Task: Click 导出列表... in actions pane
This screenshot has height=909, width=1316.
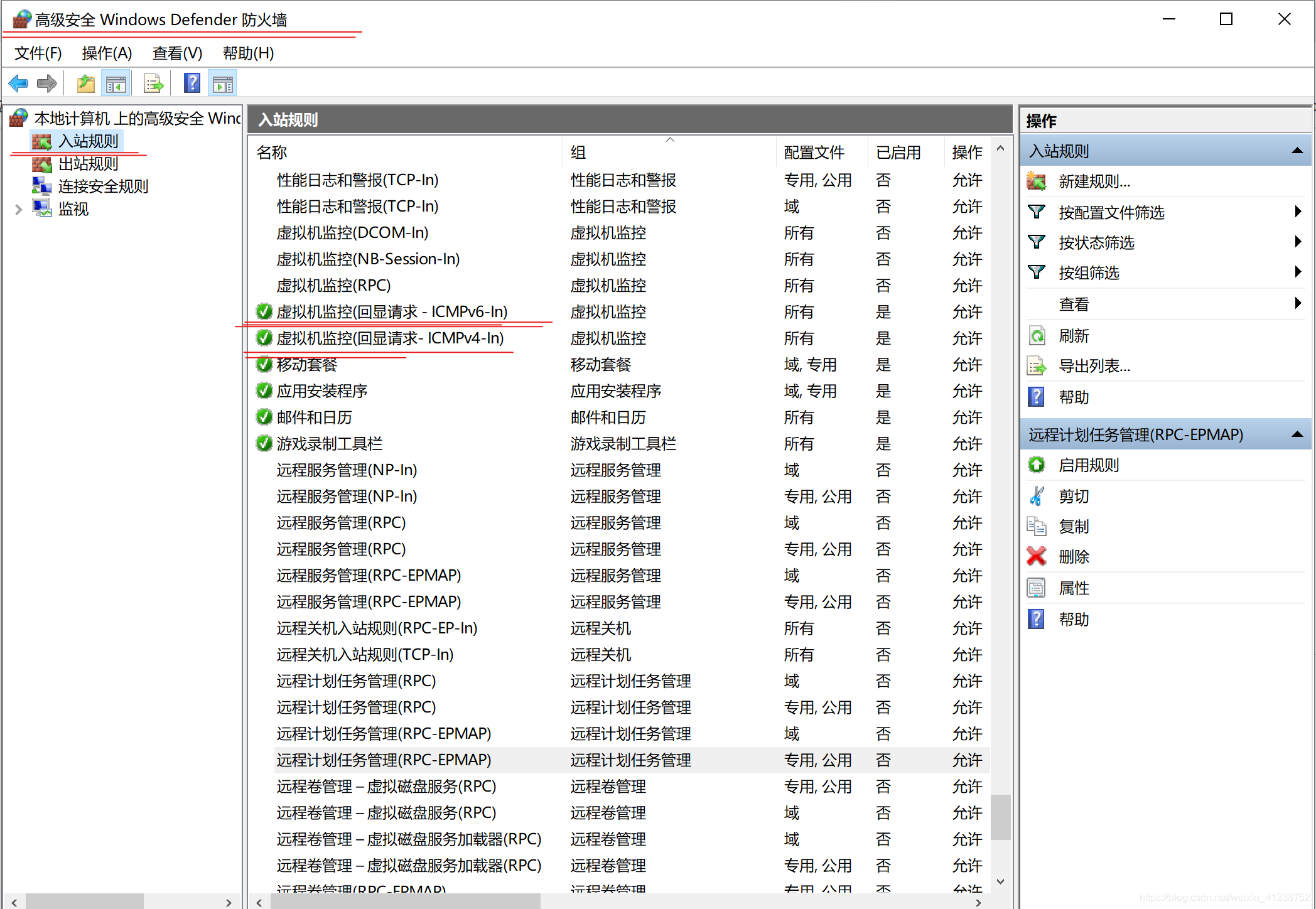Action: 1094,366
